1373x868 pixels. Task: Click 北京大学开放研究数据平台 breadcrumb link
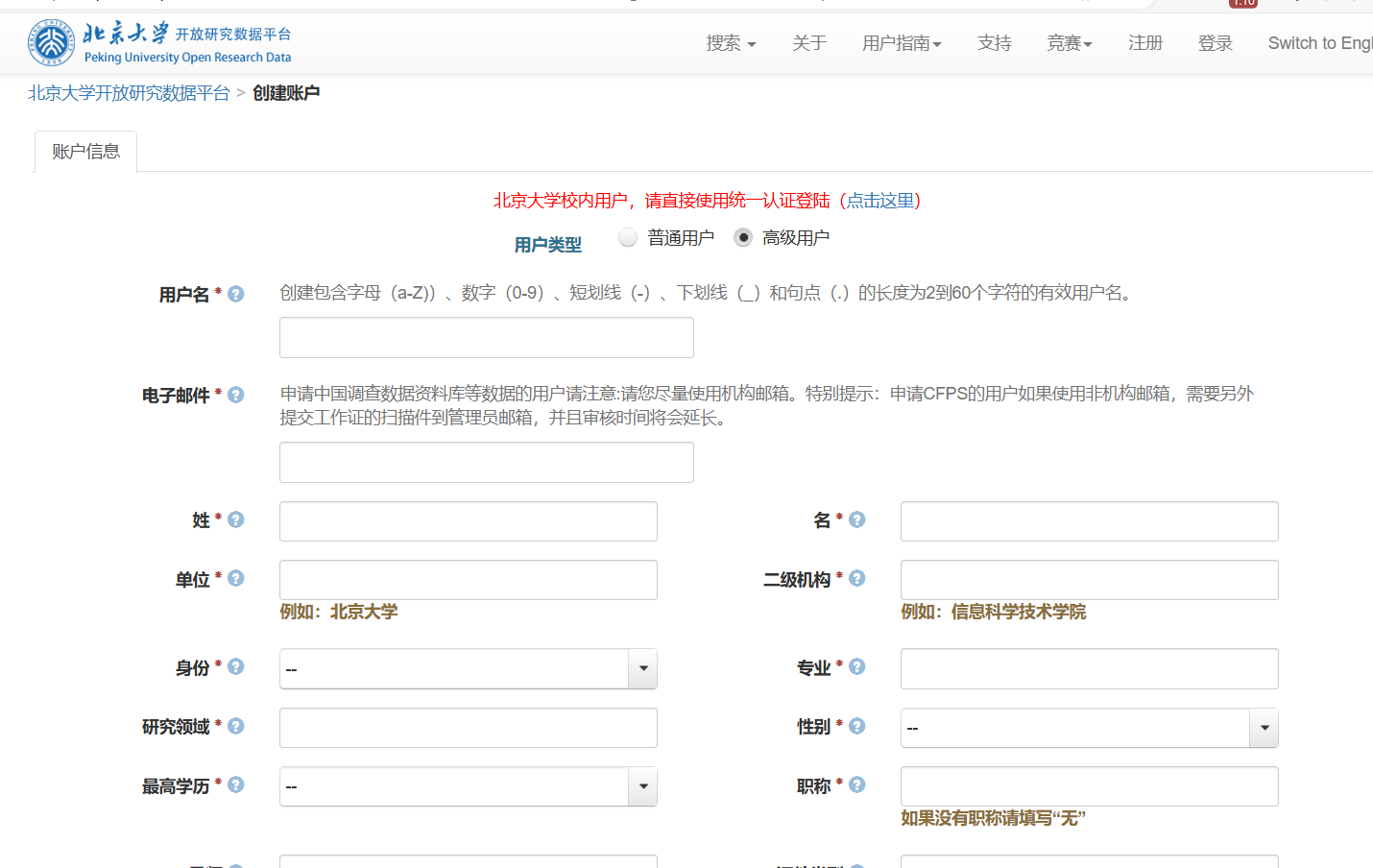(129, 93)
